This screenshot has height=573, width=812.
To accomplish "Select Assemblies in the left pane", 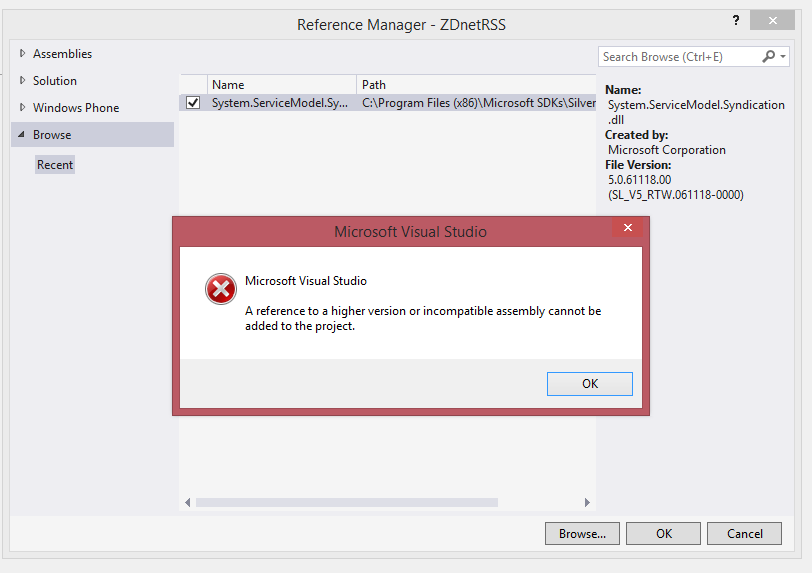I will pyautogui.click(x=62, y=54).
